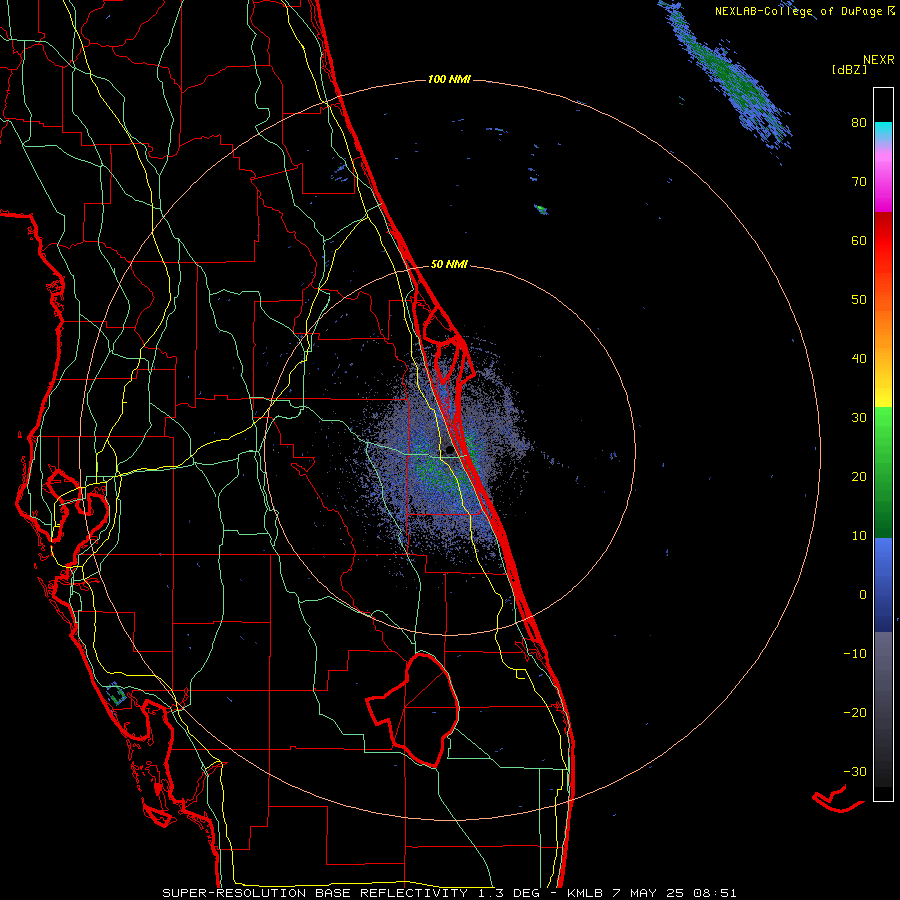Click the -20 value on dBZ scale
Screen dimensions: 900x900
click(x=855, y=712)
